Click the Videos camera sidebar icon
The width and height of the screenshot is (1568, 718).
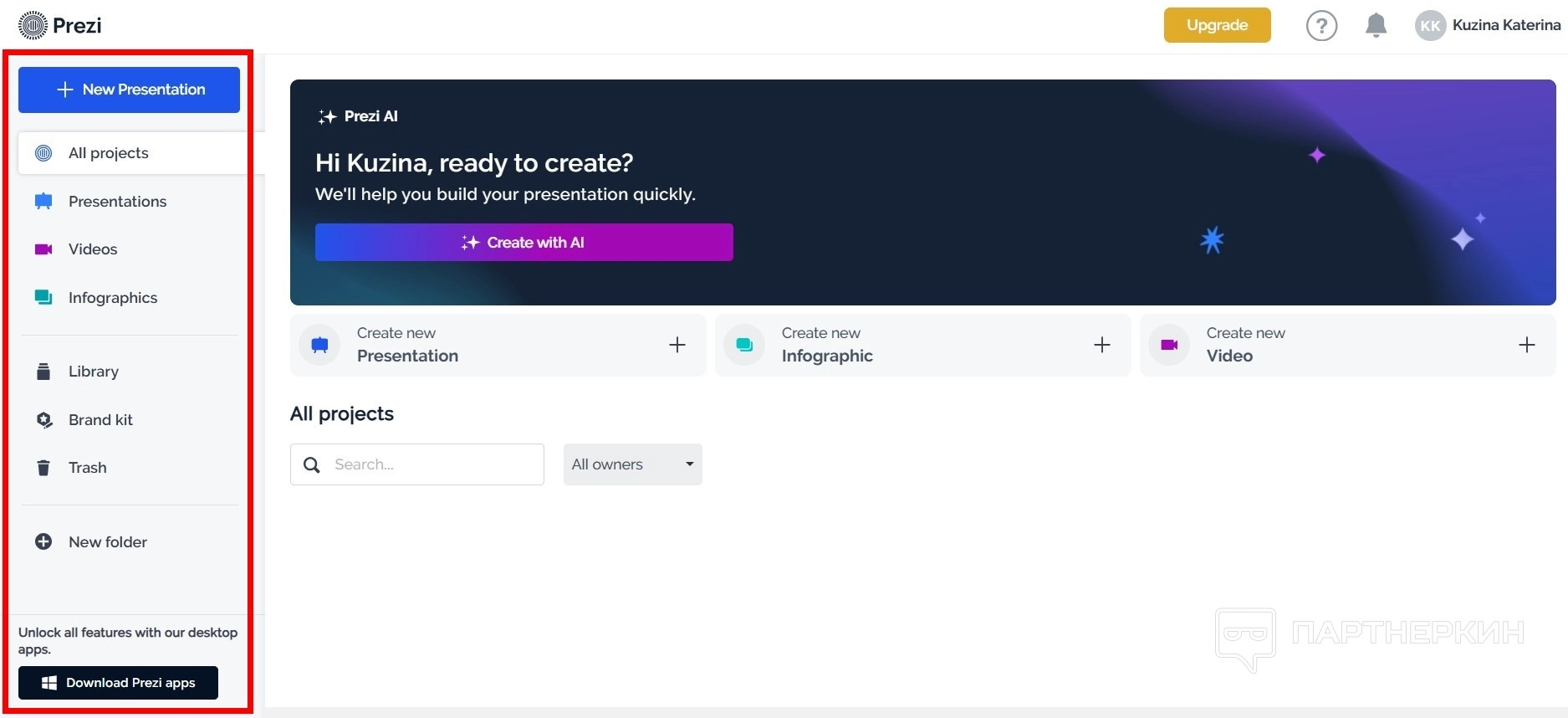43,249
